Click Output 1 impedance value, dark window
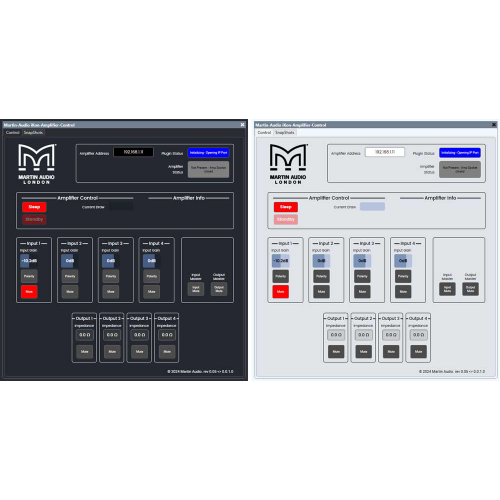 [85, 335]
